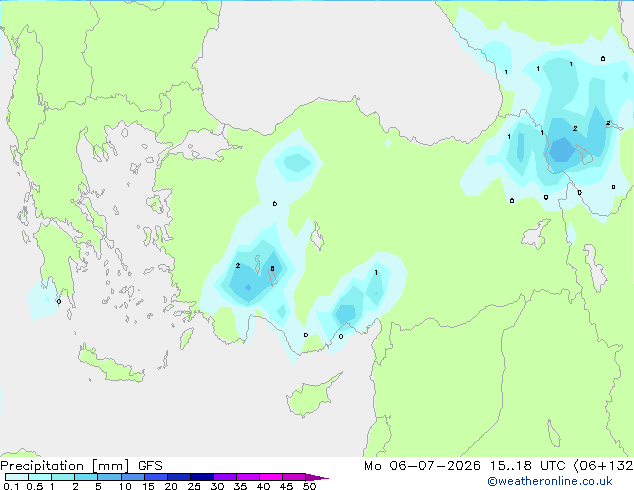Screen dimensions: 634x490
Task: Click the '45' legend scale number
Action: coord(287,486)
